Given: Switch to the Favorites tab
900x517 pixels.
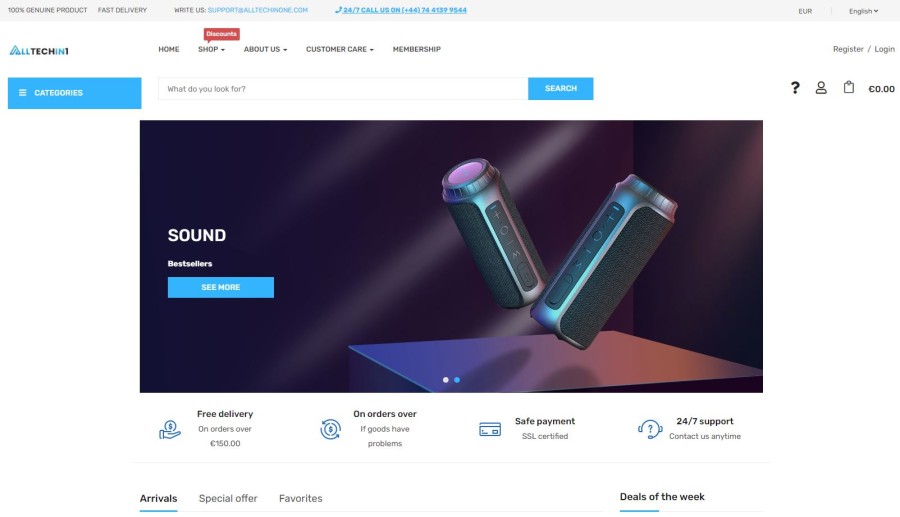Looking at the screenshot, I should [x=301, y=498].
